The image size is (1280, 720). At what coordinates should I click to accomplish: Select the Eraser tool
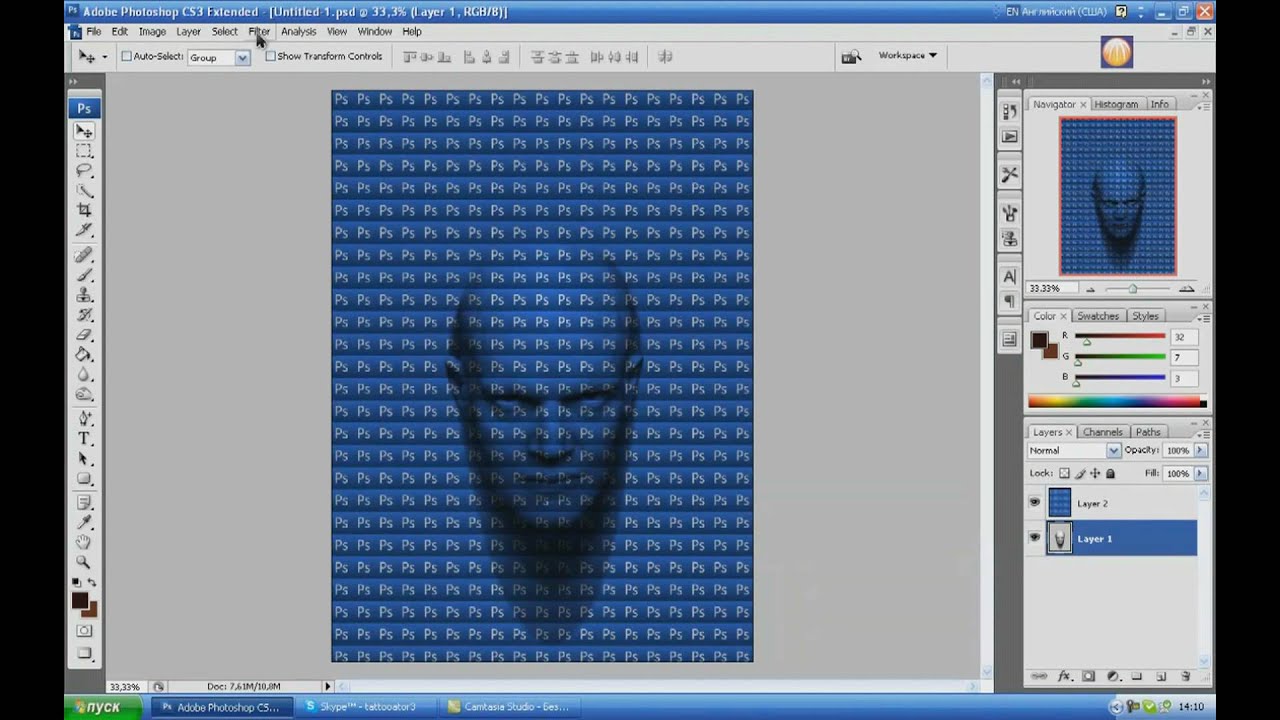(84, 335)
